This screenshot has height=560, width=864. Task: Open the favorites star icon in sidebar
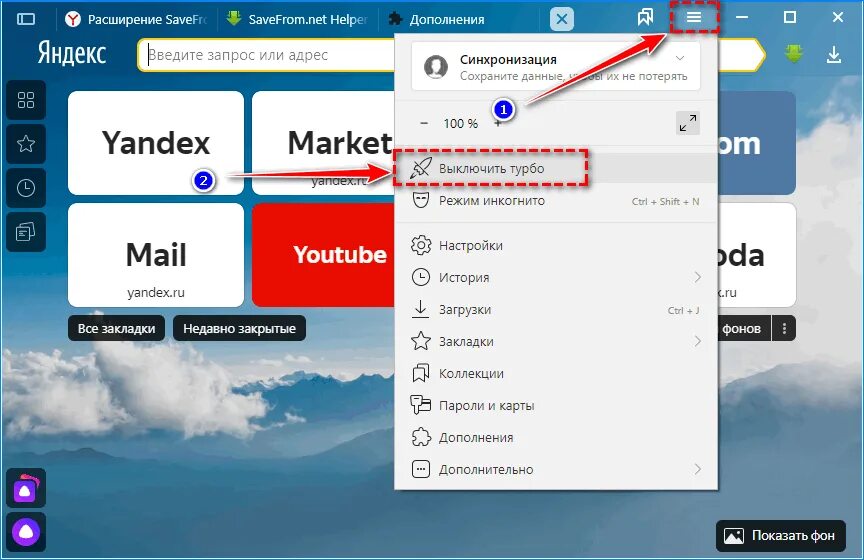point(26,144)
